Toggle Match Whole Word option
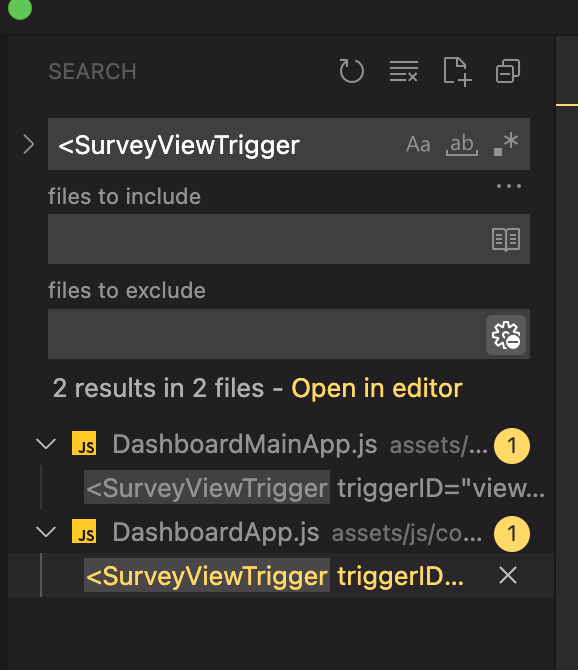This screenshot has width=578, height=670. click(x=462, y=144)
